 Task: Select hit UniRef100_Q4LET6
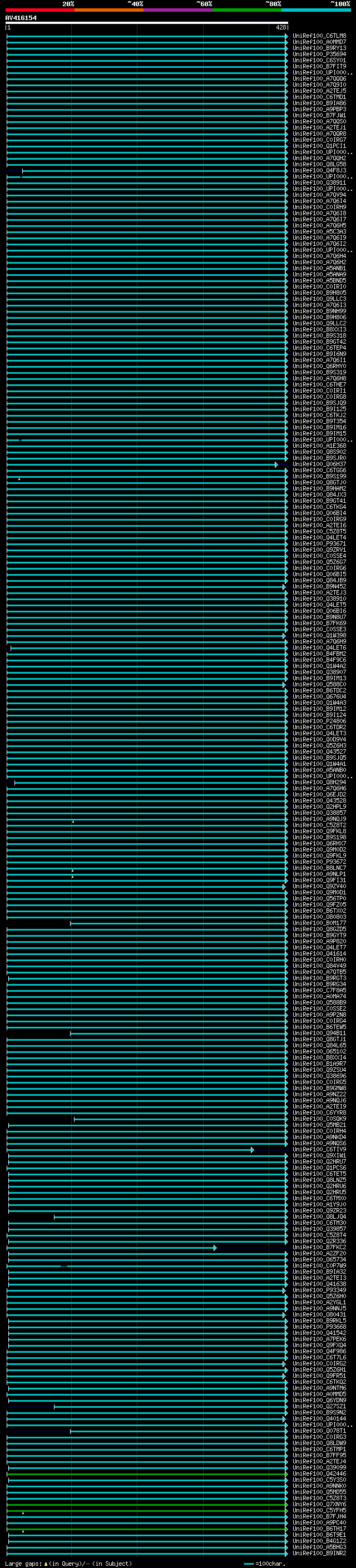(319, 647)
